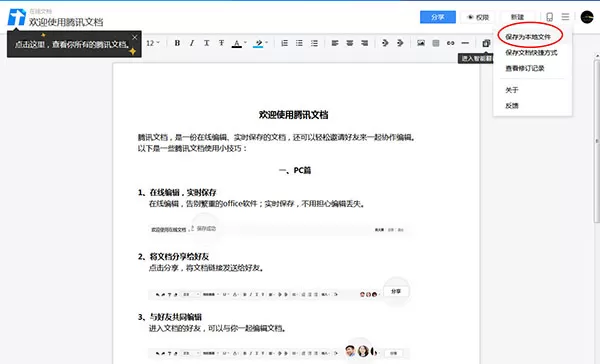The width and height of the screenshot is (600, 364).
Task: Select 查看修订记录 in the dropdown menu
Action: point(525,68)
